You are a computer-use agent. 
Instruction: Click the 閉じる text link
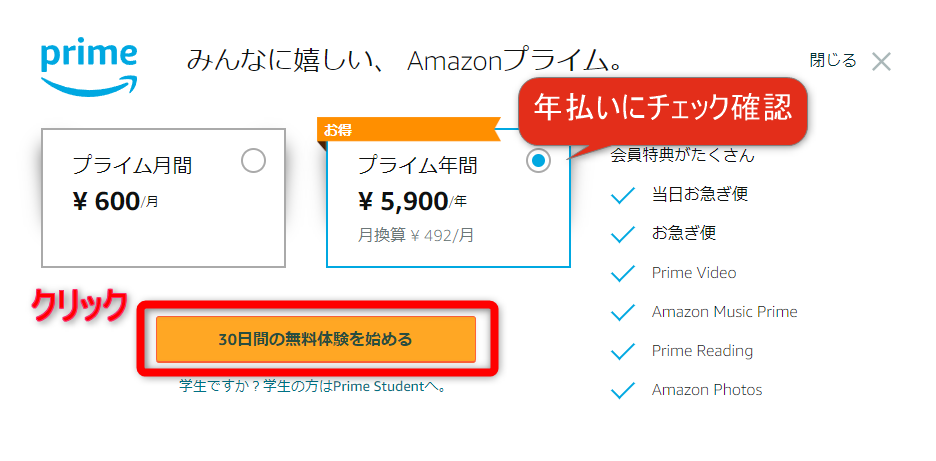[x=833, y=60]
